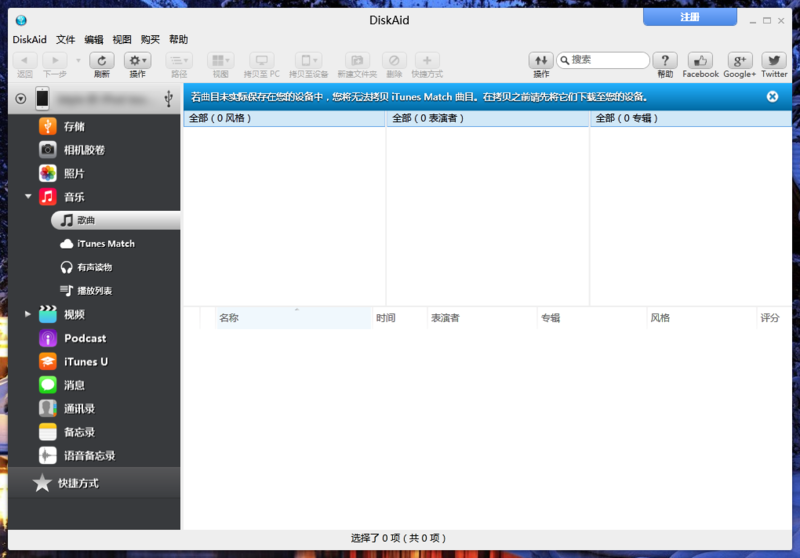Select Songs (歌曲) sidebar item
This screenshot has height=558, width=800.
pos(115,220)
